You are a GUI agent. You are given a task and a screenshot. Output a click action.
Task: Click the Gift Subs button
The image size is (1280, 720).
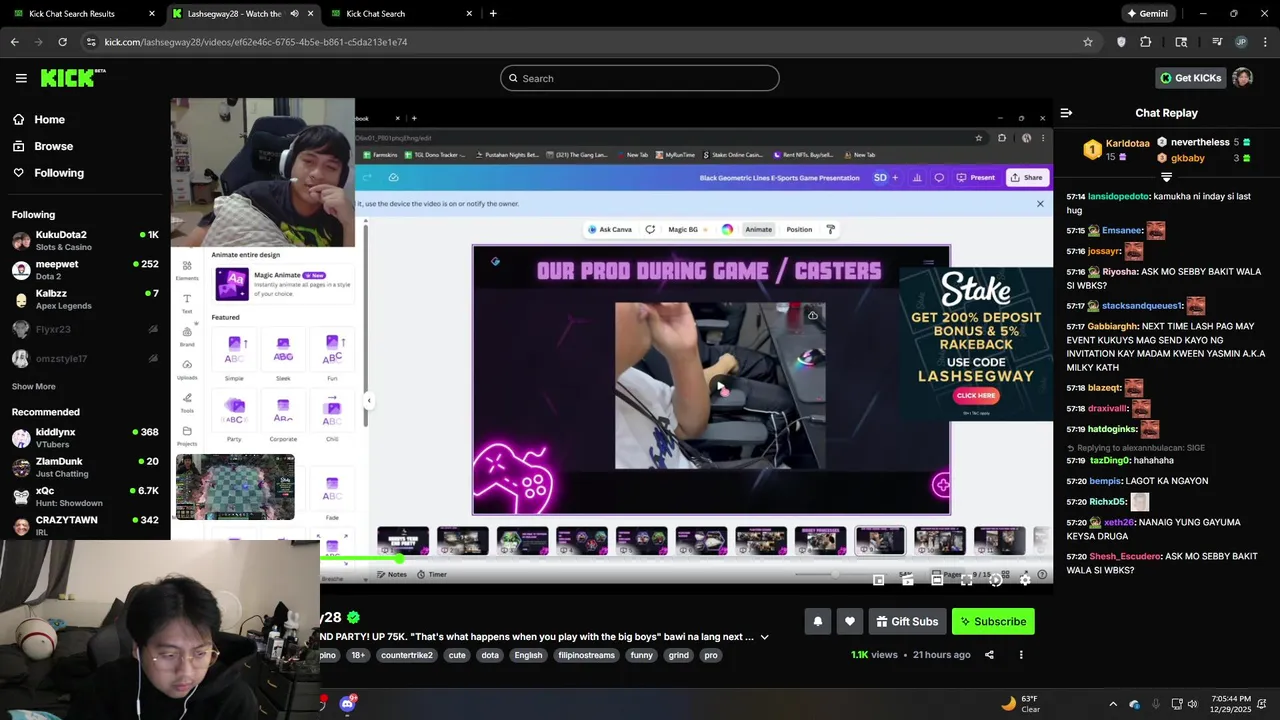(907, 621)
